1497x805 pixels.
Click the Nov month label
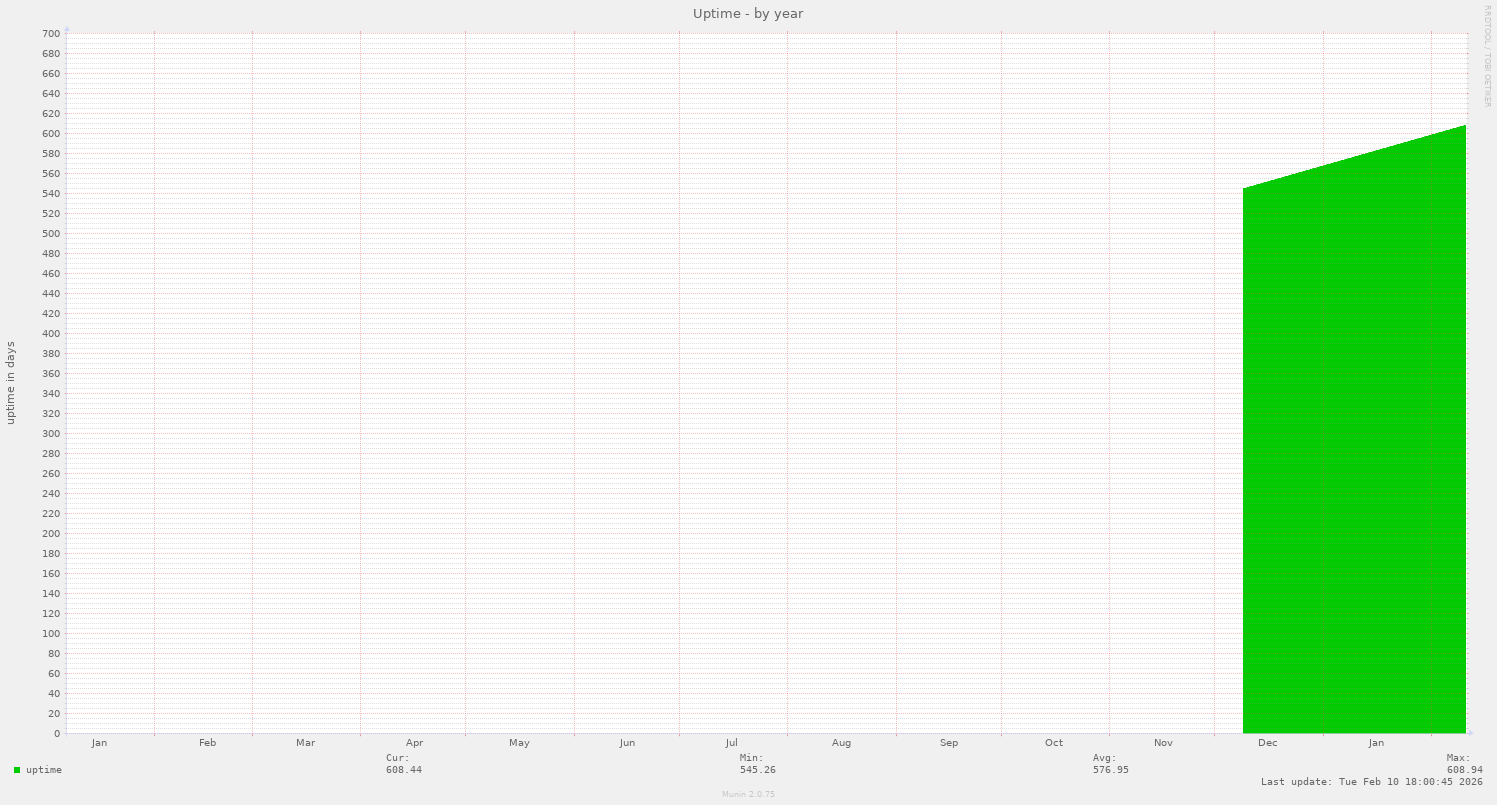tap(1162, 743)
